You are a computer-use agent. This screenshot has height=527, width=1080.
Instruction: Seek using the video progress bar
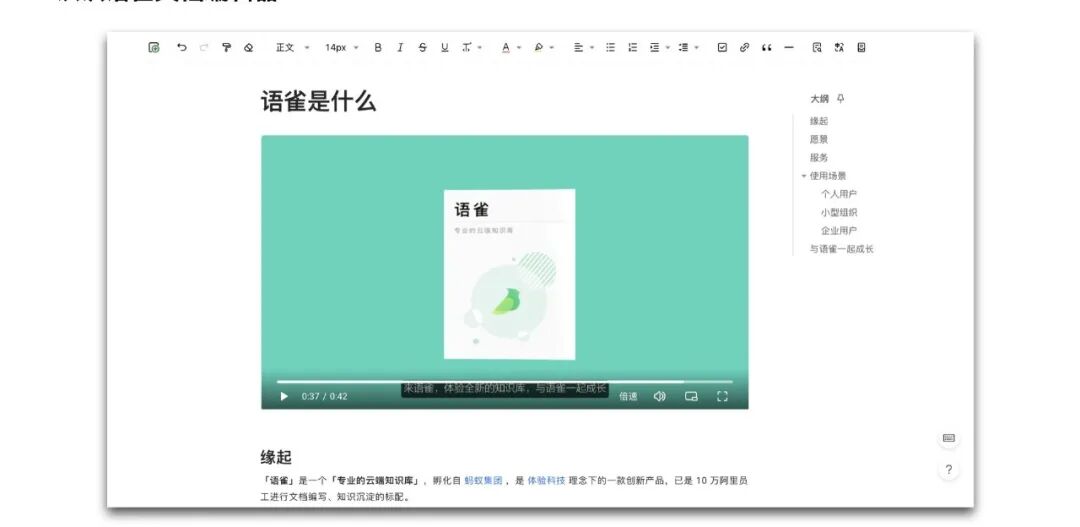pos(505,381)
